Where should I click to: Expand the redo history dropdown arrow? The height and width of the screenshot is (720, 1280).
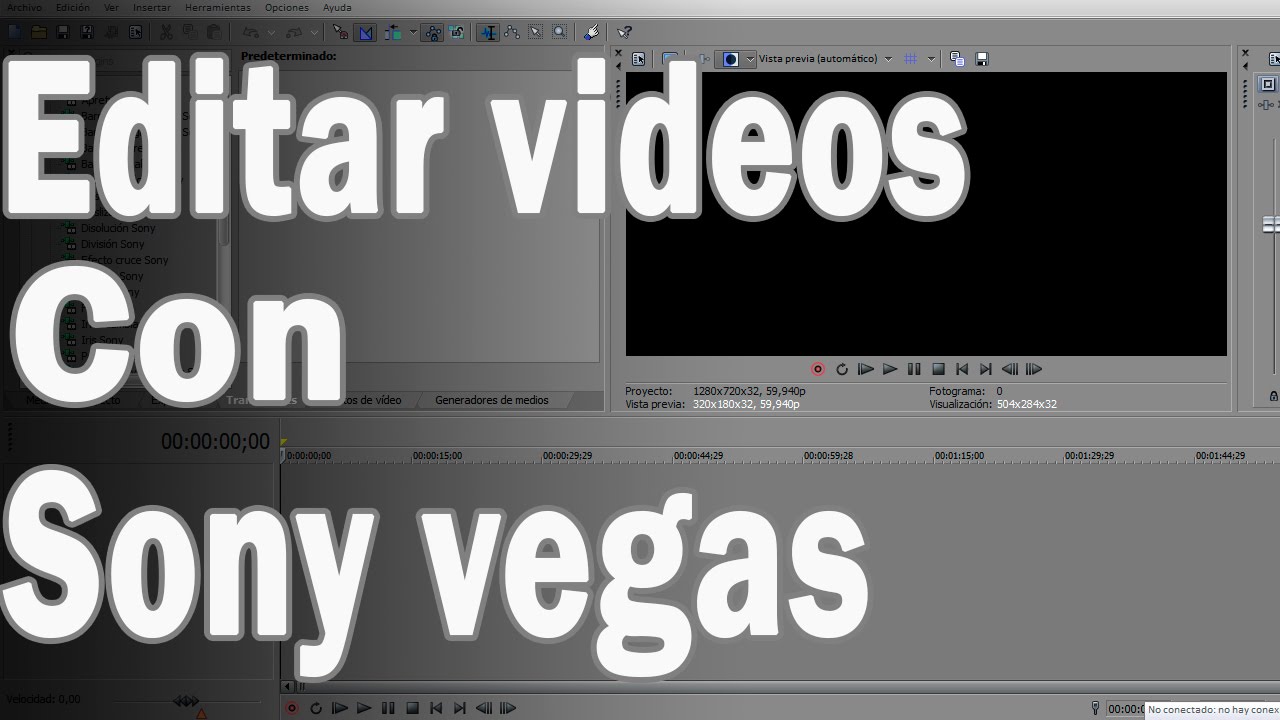coord(314,32)
